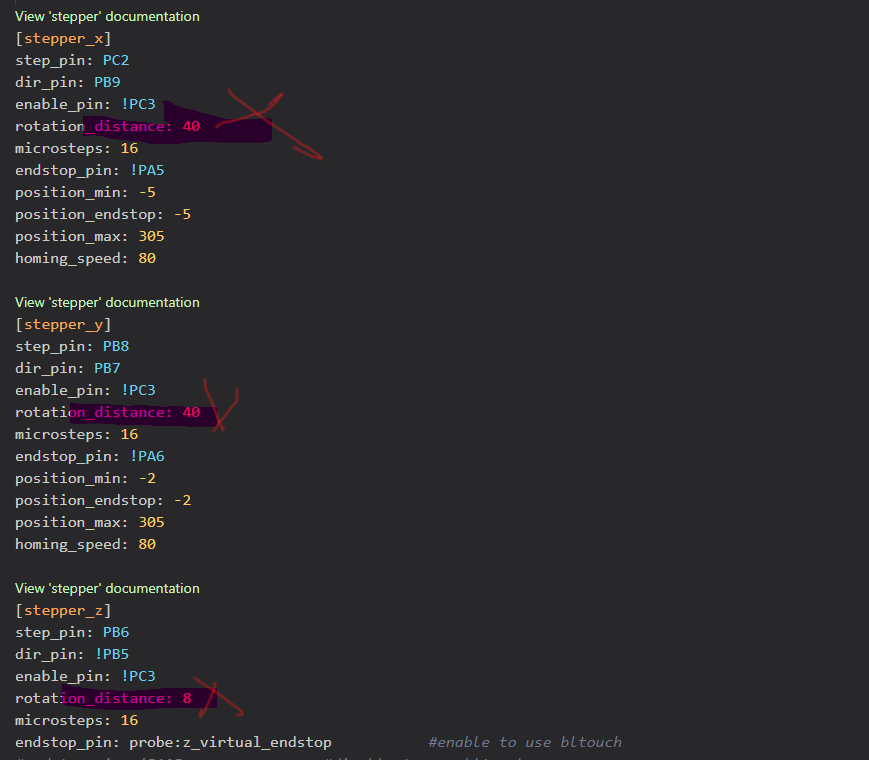Click the '#enable to use bltouch' comment
The height and width of the screenshot is (760, 869).
[525, 742]
